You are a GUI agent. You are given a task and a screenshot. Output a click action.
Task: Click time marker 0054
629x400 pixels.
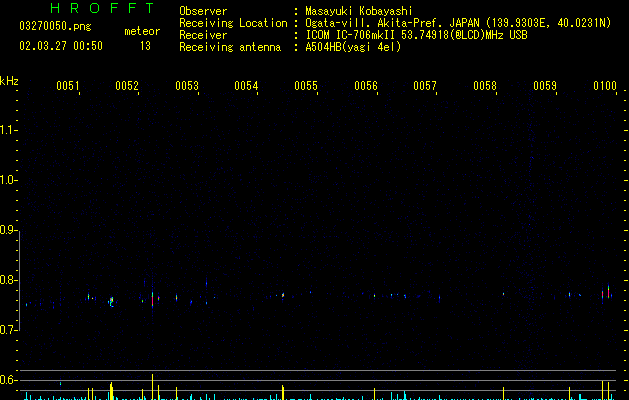[246, 86]
